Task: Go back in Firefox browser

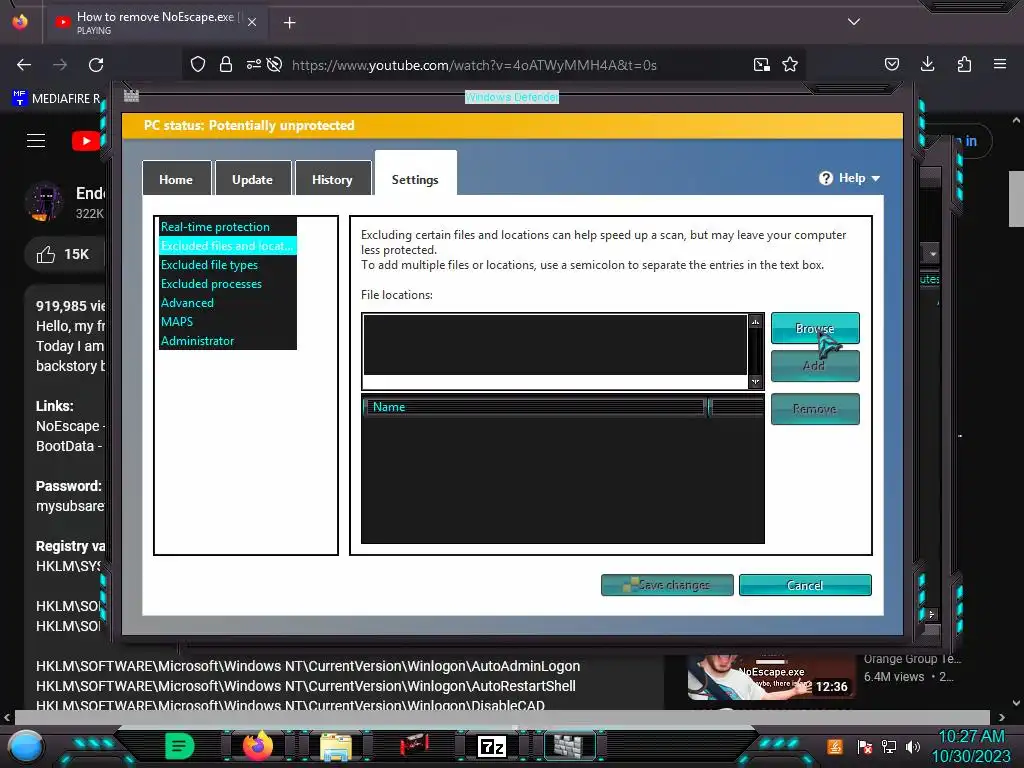Action: (x=24, y=65)
